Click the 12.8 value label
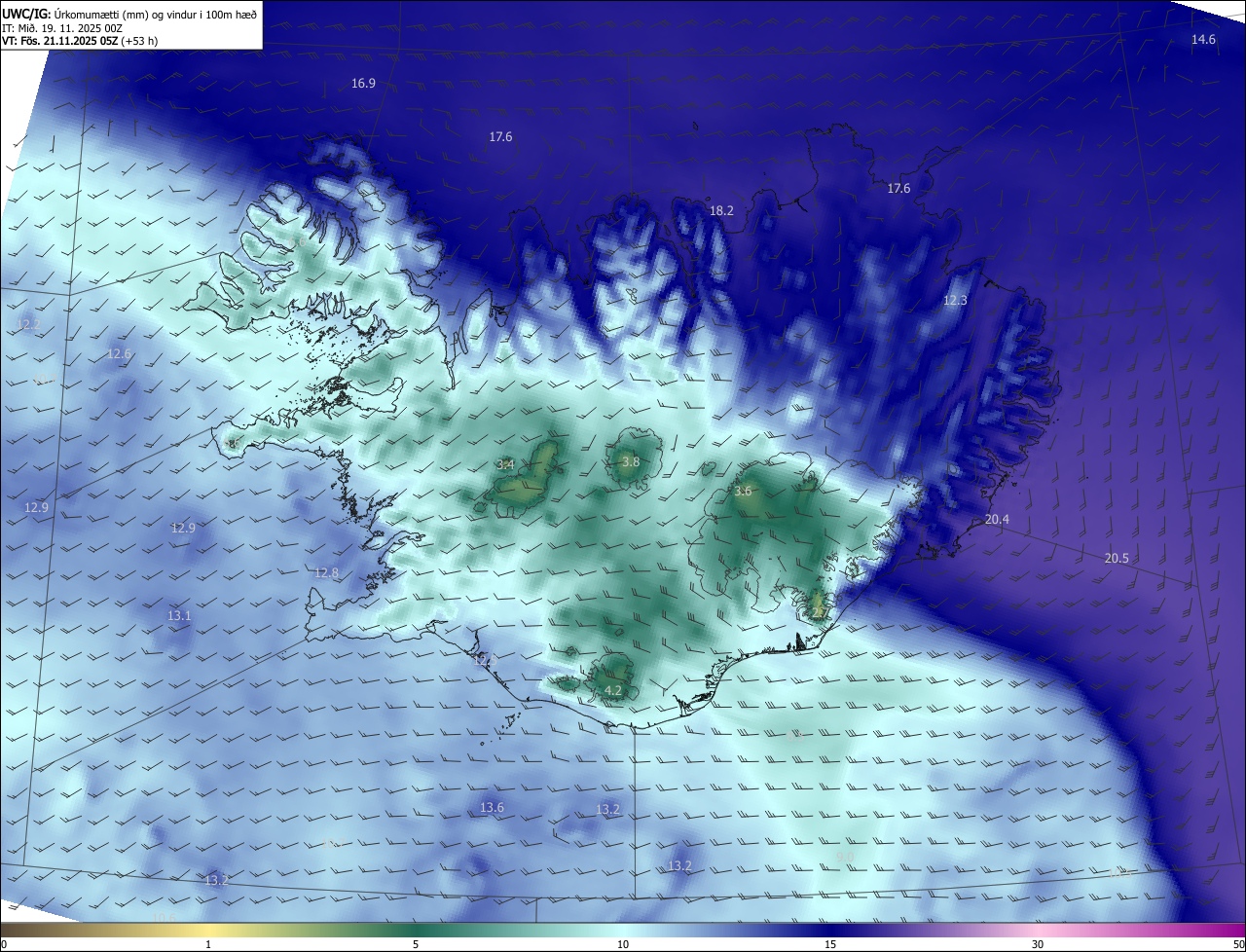 tap(326, 573)
